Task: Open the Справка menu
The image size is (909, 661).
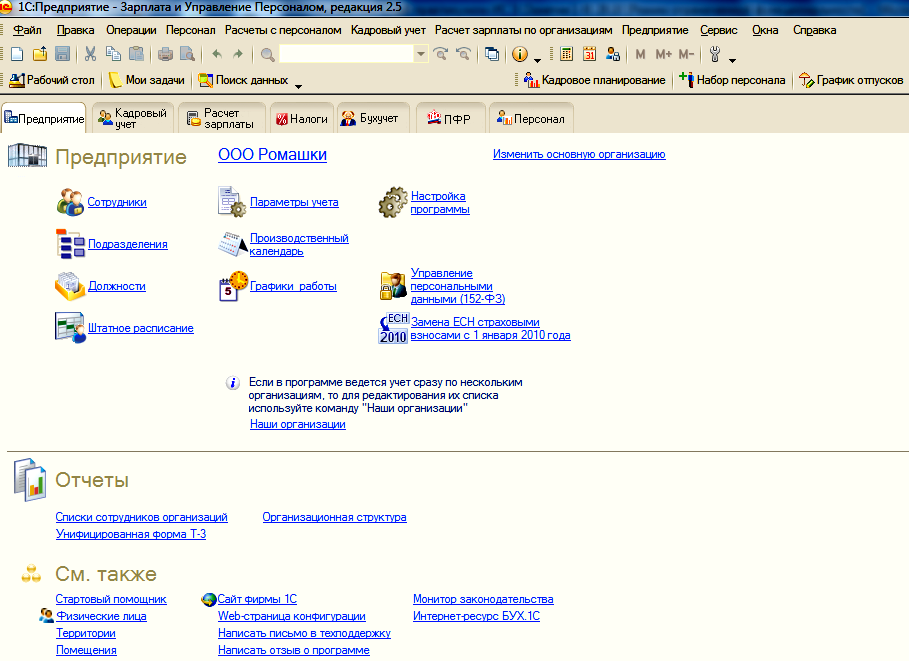Action: 814,30
